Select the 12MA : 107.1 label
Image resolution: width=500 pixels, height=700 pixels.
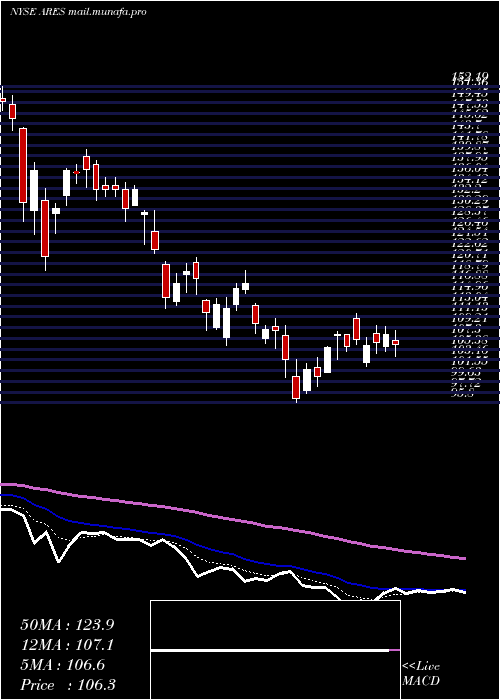point(67,645)
